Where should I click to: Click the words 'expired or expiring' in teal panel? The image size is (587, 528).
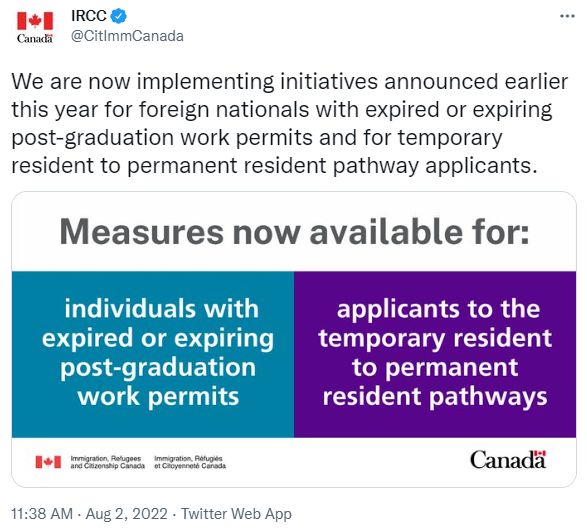pyautogui.click(x=158, y=338)
